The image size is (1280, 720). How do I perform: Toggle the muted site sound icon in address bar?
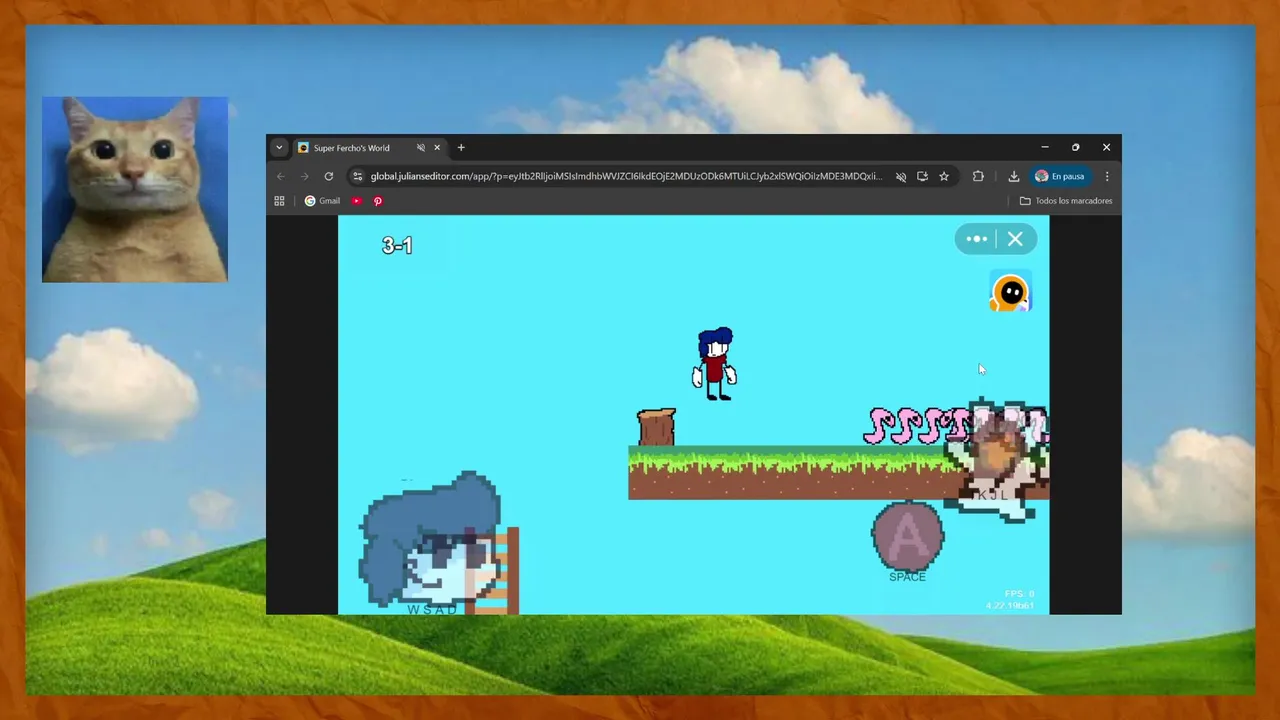901,176
